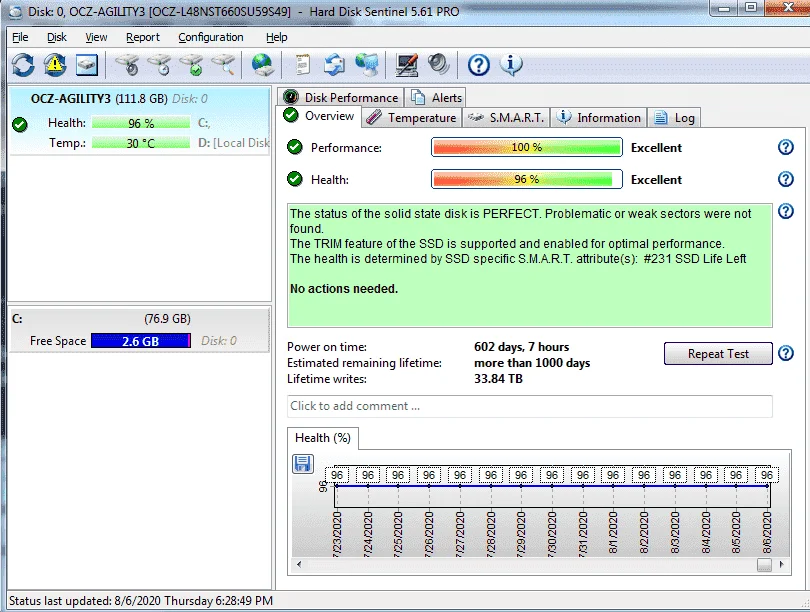Open the Report menu
810x612 pixels.
pos(143,37)
